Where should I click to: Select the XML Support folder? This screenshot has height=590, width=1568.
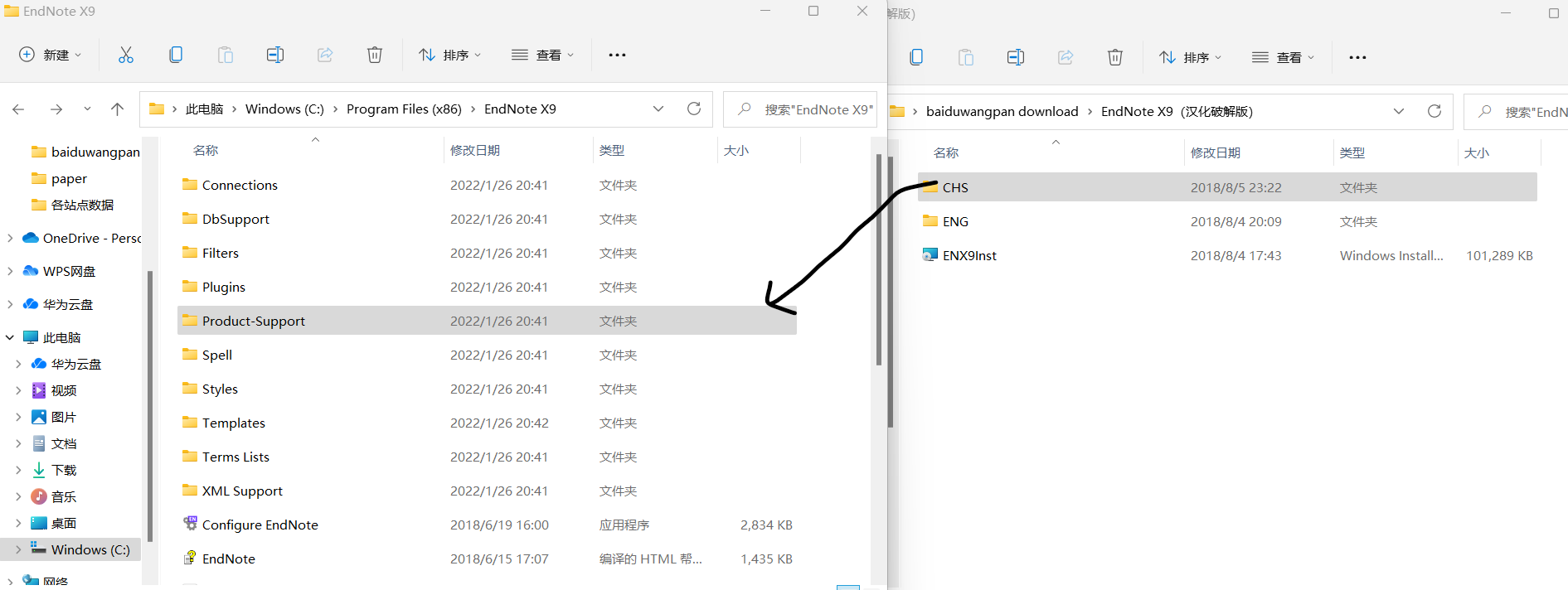(487, 491)
